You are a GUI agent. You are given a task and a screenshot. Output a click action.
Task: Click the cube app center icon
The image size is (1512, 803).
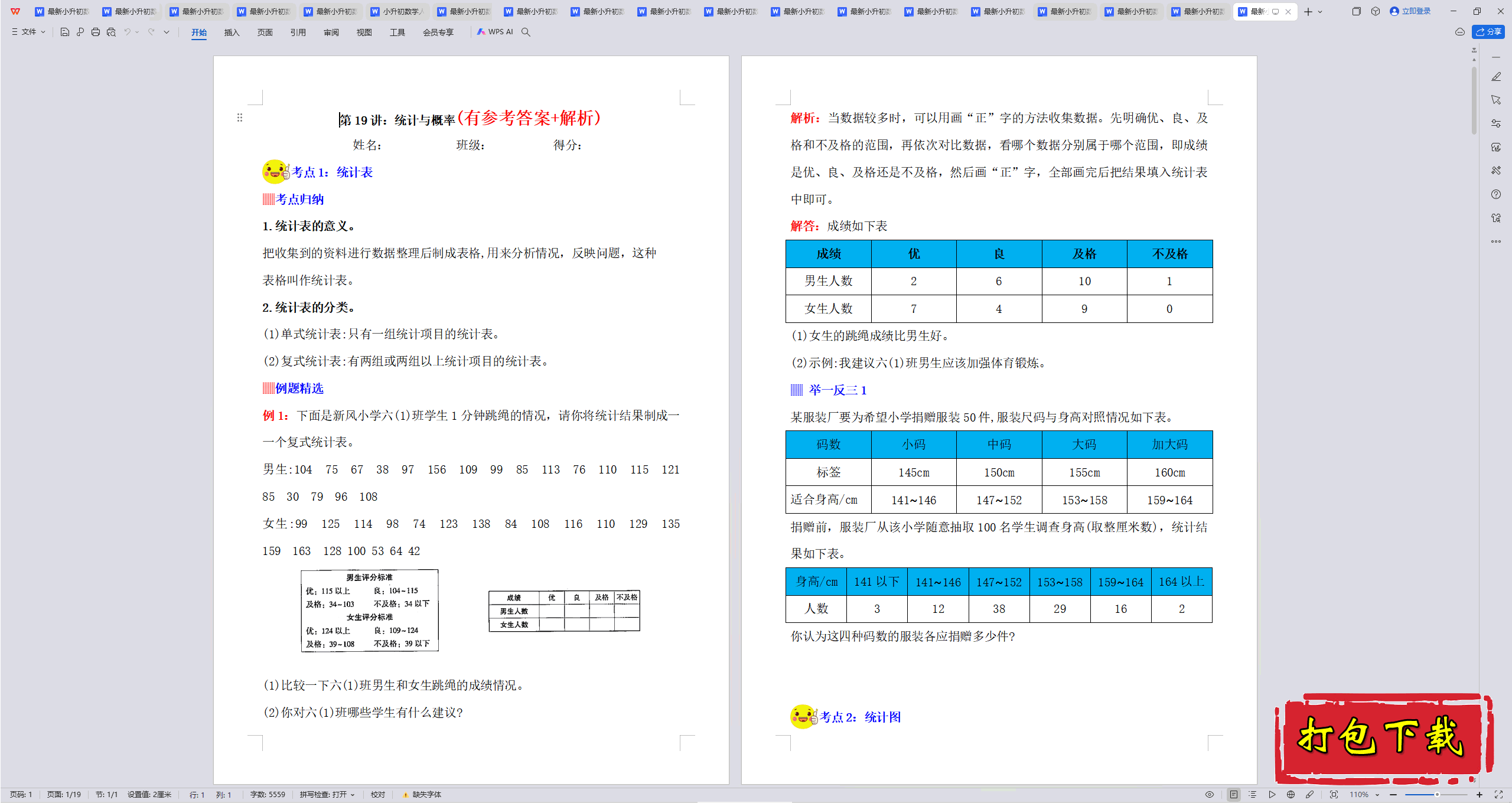point(1376,11)
